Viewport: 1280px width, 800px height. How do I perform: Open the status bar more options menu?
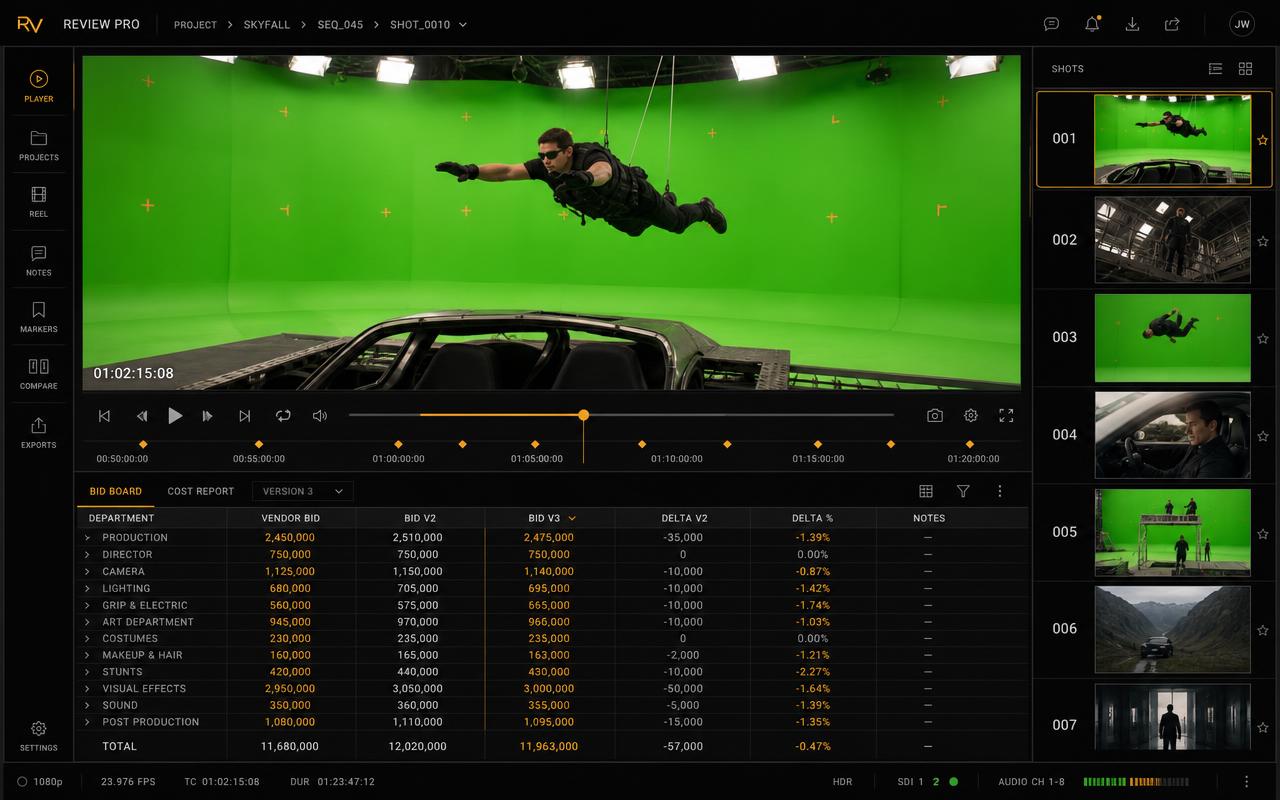(1246, 782)
